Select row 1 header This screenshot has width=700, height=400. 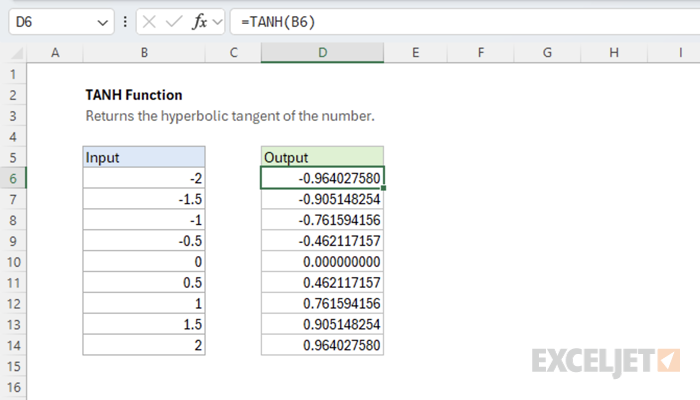(13, 74)
